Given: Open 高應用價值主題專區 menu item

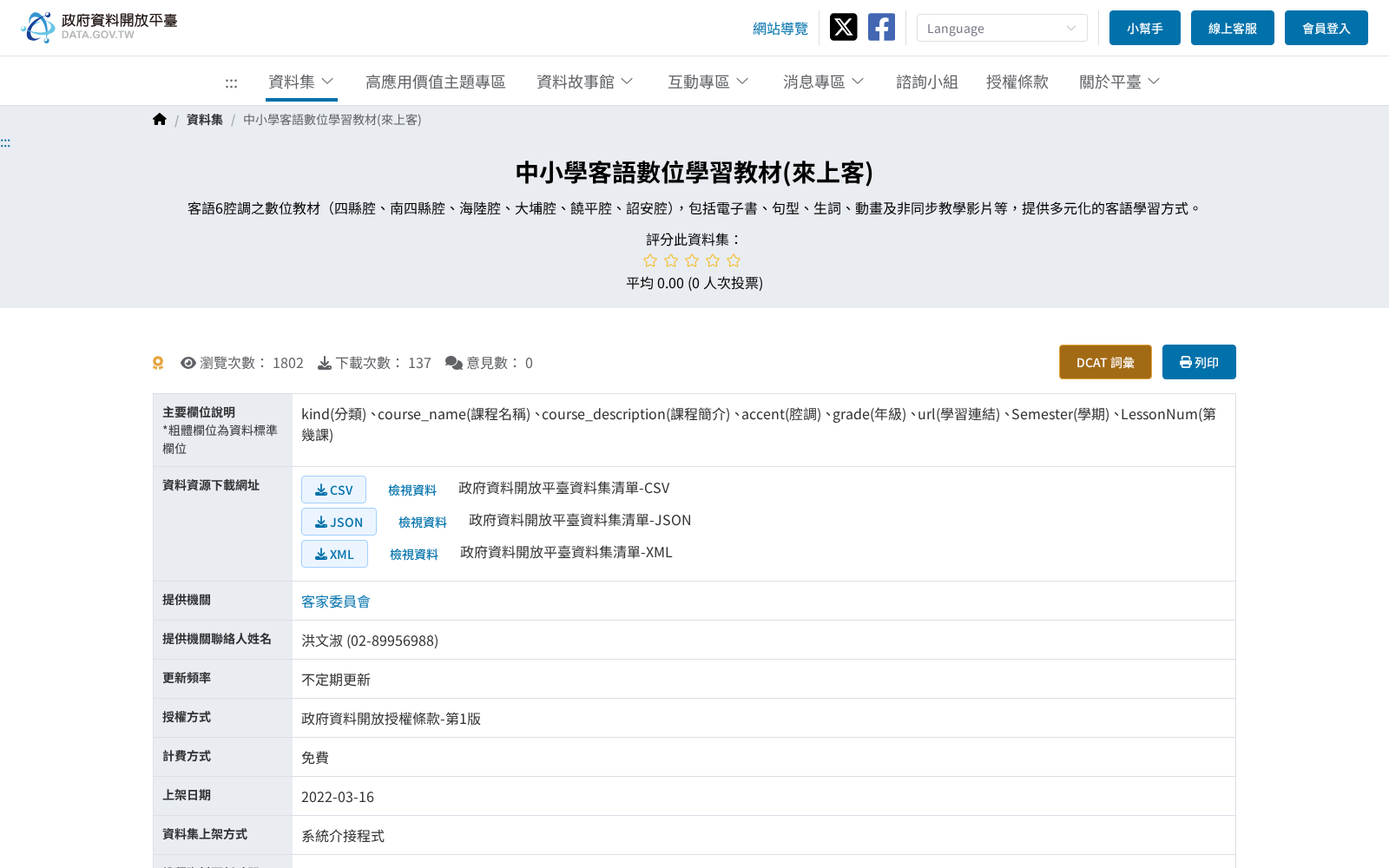Looking at the screenshot, I should (x=436, y=82).
